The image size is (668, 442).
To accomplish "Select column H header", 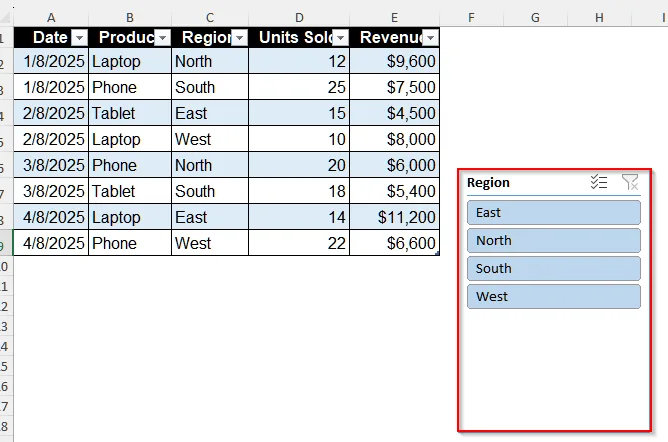I will [599, 18].
